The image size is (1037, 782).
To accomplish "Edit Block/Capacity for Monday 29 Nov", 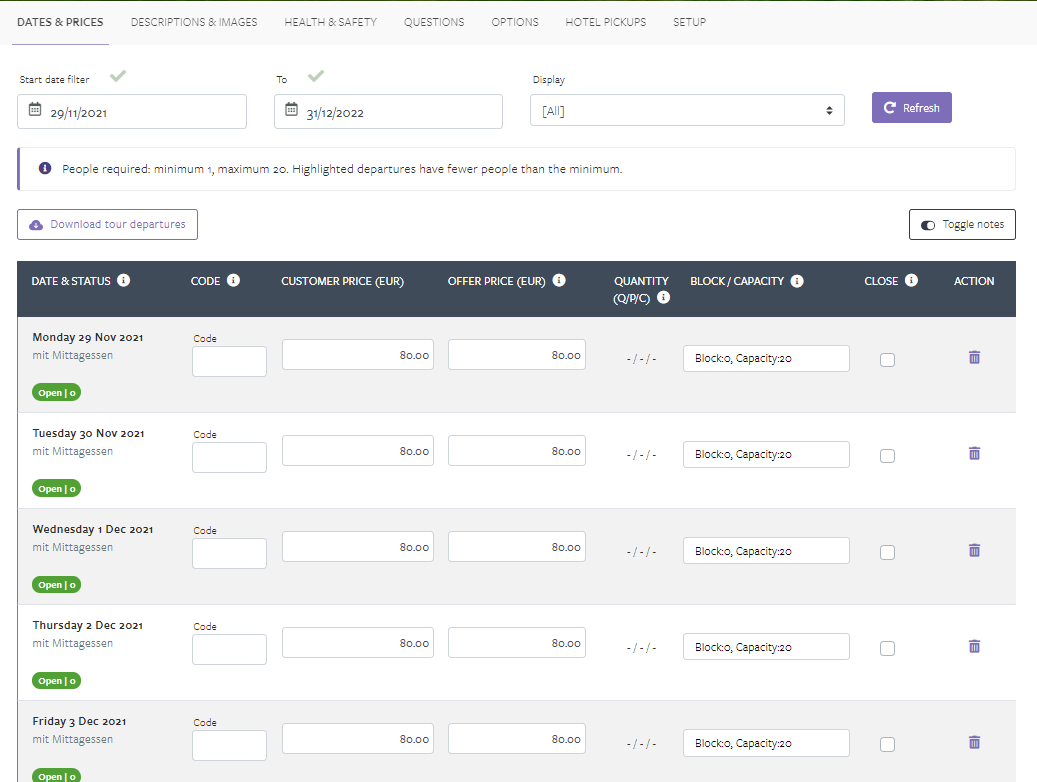I will 766,358.
